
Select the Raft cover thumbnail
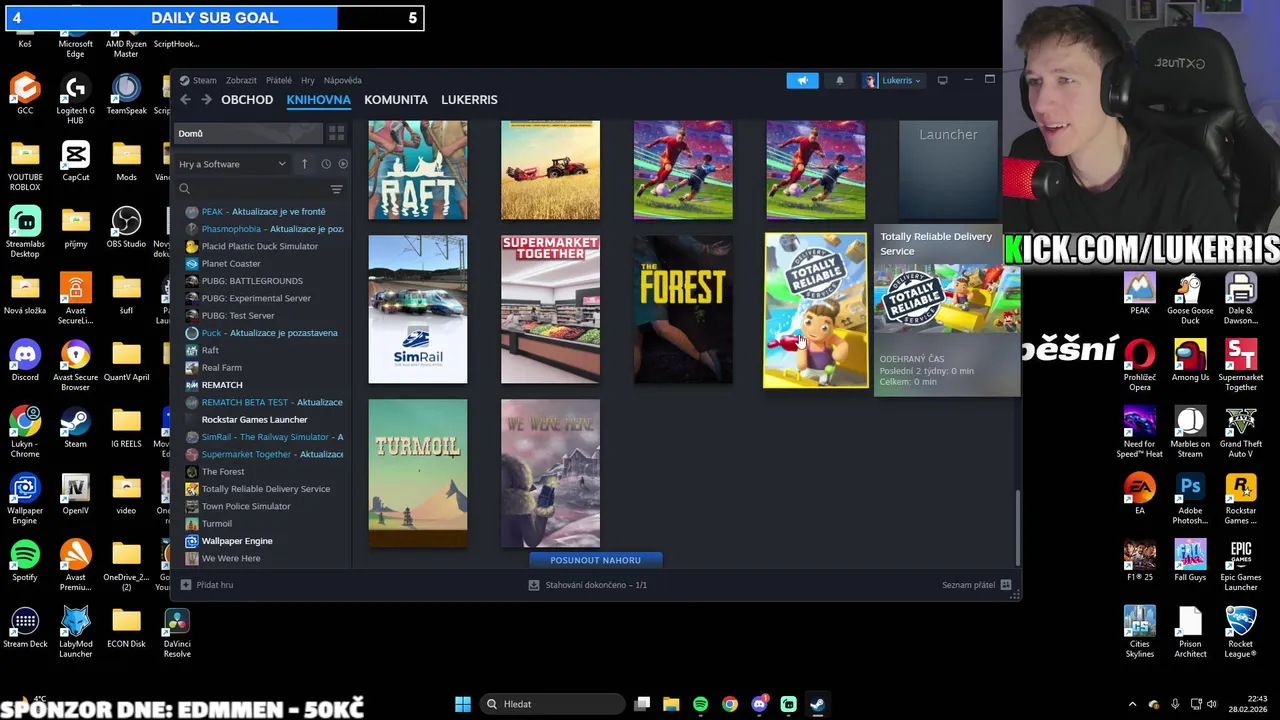coord(418,170)
